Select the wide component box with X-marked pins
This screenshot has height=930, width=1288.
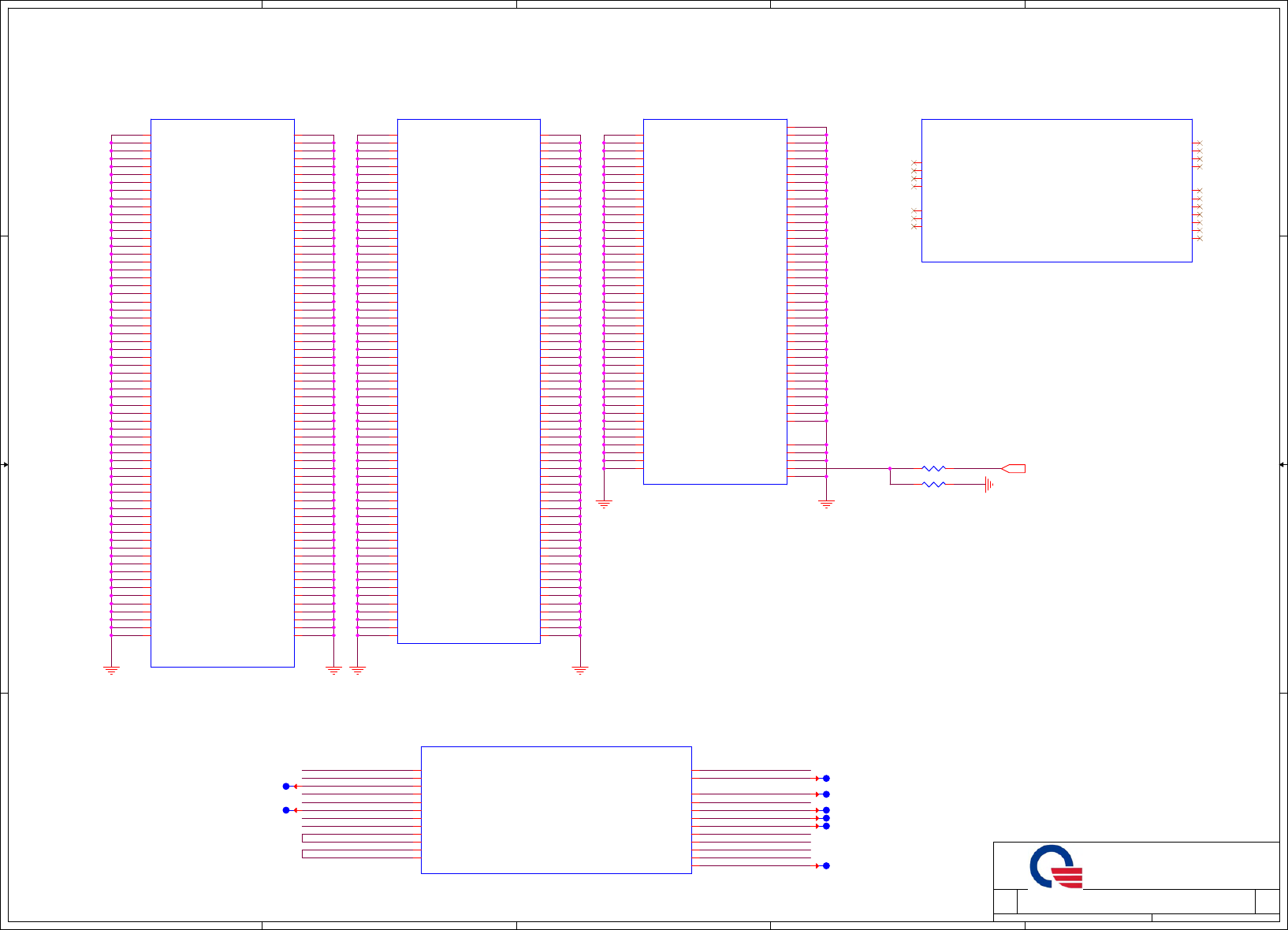pyautogui.click(x=1057, y=191)
